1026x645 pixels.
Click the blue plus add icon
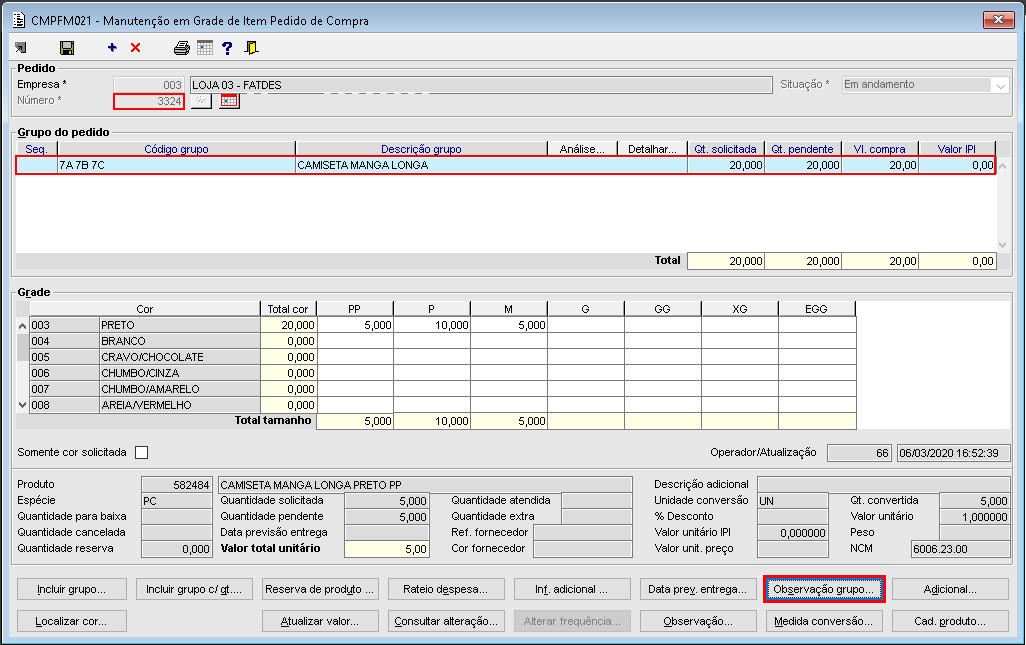click(112, 47)
